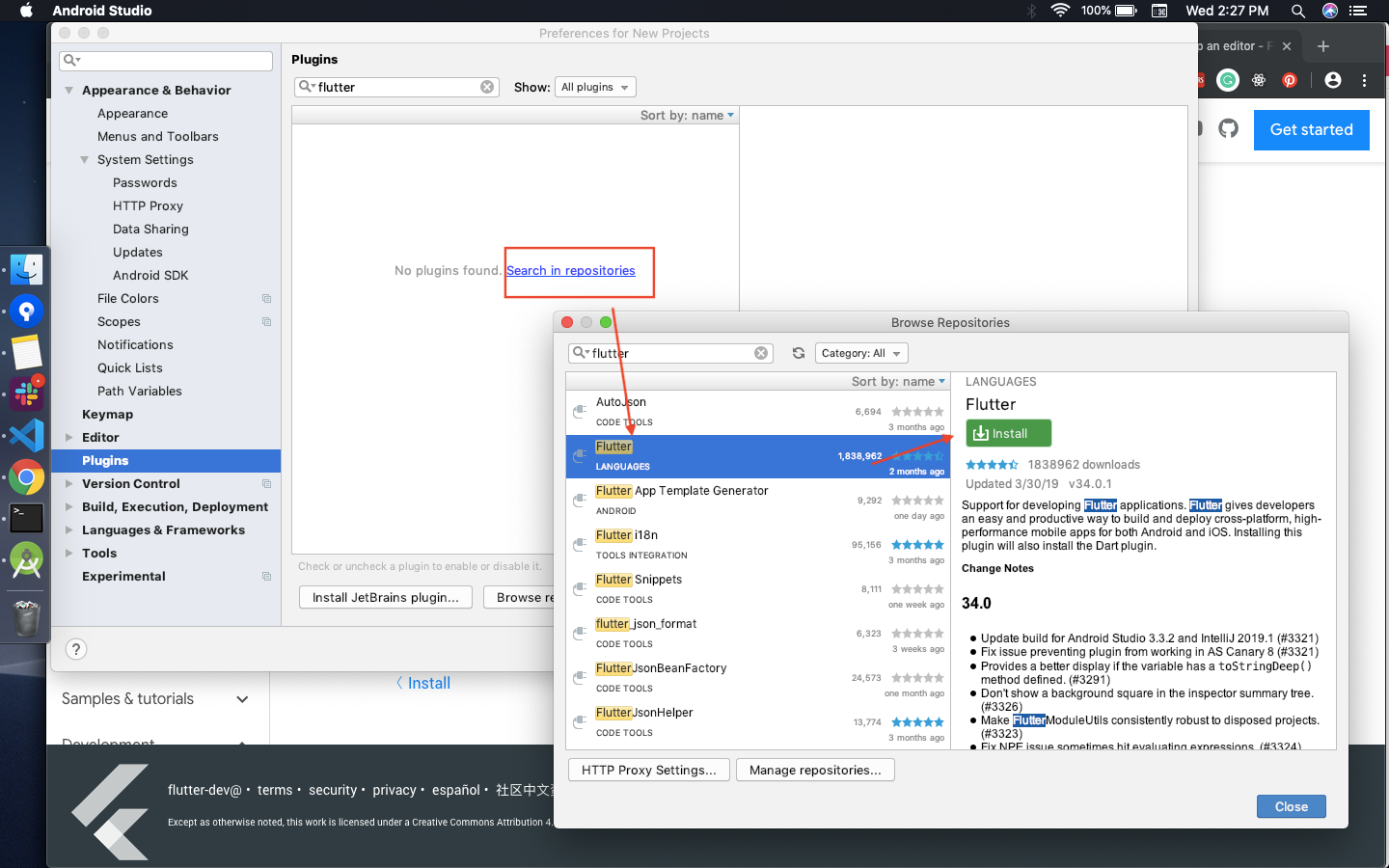Open the Notes app in dock
1389x868 pixels.
[26, 352]
